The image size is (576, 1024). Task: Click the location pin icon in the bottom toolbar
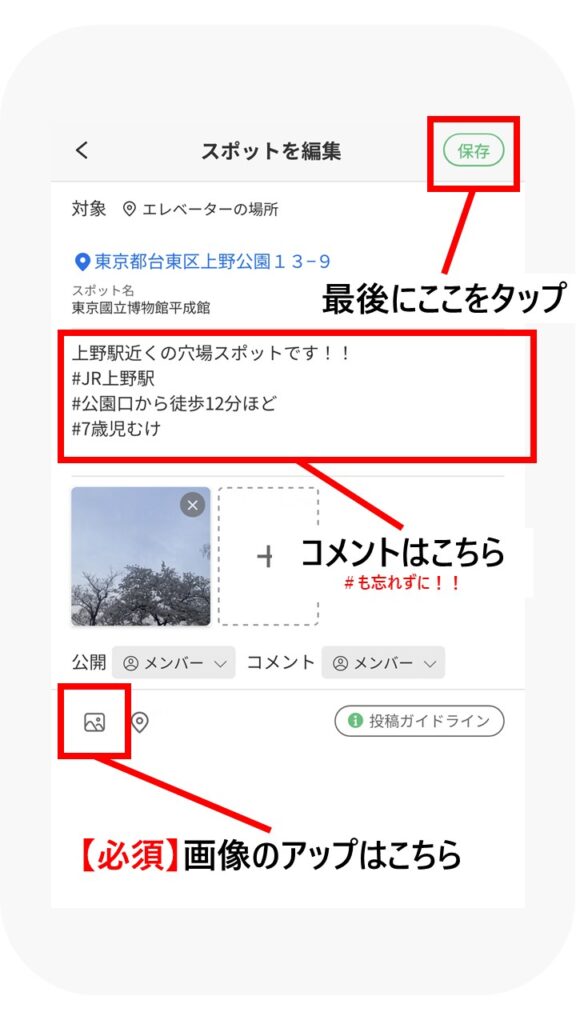coord(140,722)
